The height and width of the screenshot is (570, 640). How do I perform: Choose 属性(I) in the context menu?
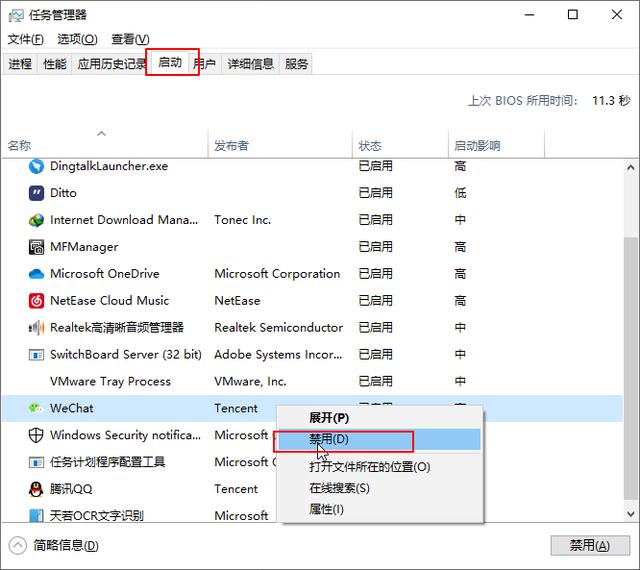coord(380,509)
